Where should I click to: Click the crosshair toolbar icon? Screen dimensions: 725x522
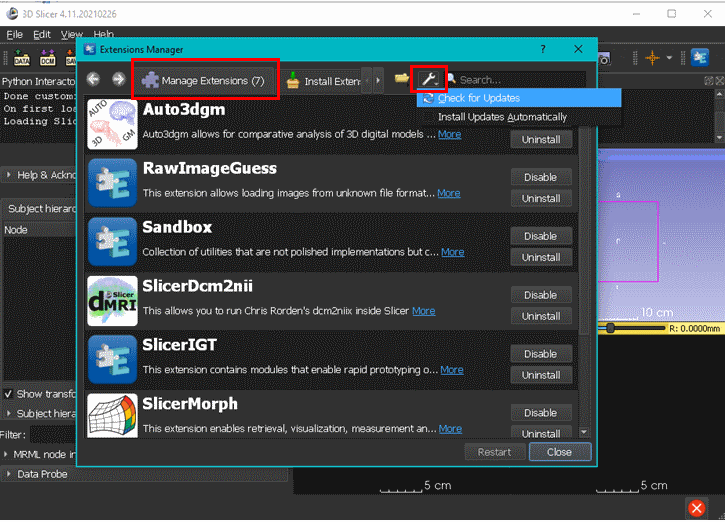pos(652,58)
